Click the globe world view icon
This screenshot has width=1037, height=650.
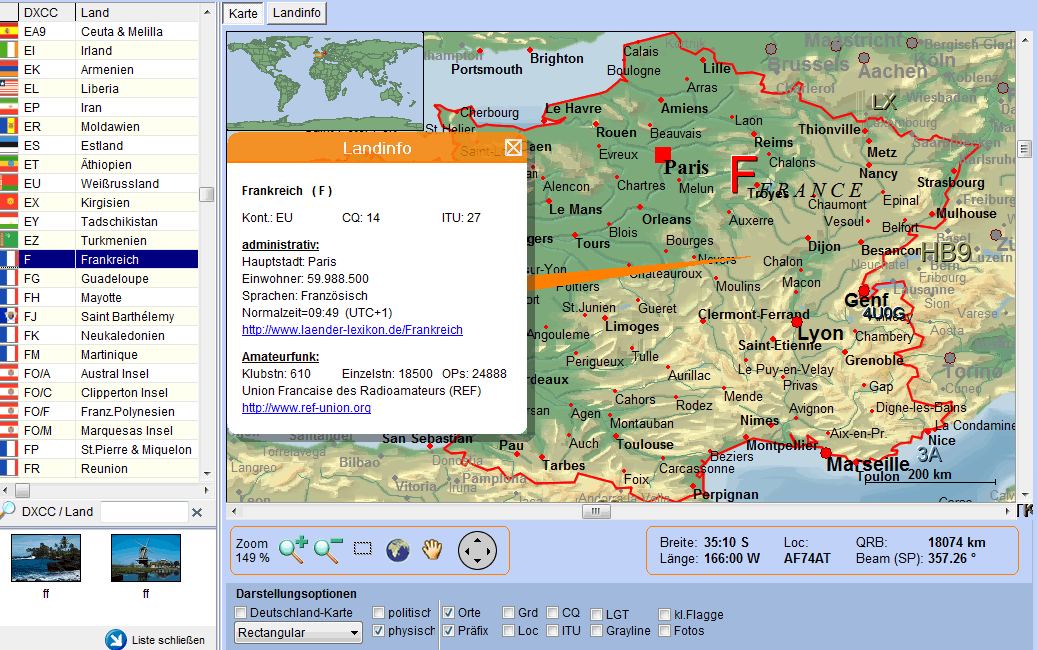398,549
